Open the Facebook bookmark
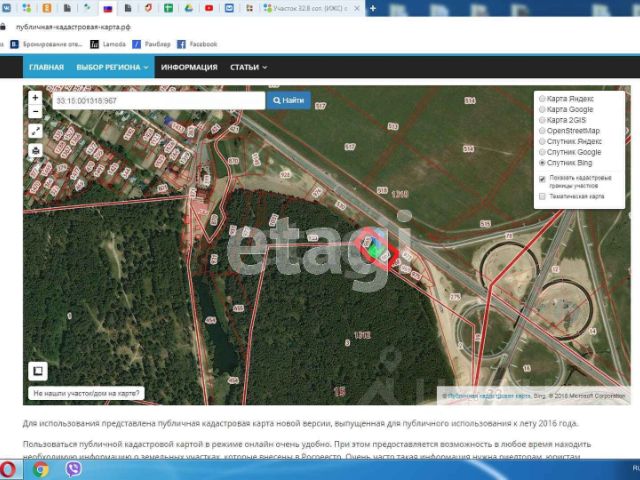Viewport: 640px width, 480px height. pyautogui.click(x=197, y=44)
